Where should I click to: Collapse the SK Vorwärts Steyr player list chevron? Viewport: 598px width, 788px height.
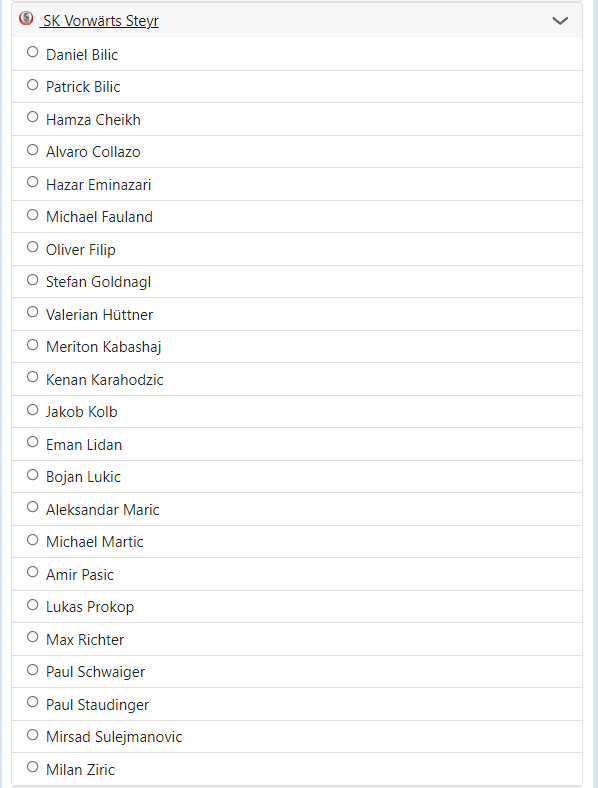coord(560,21)
